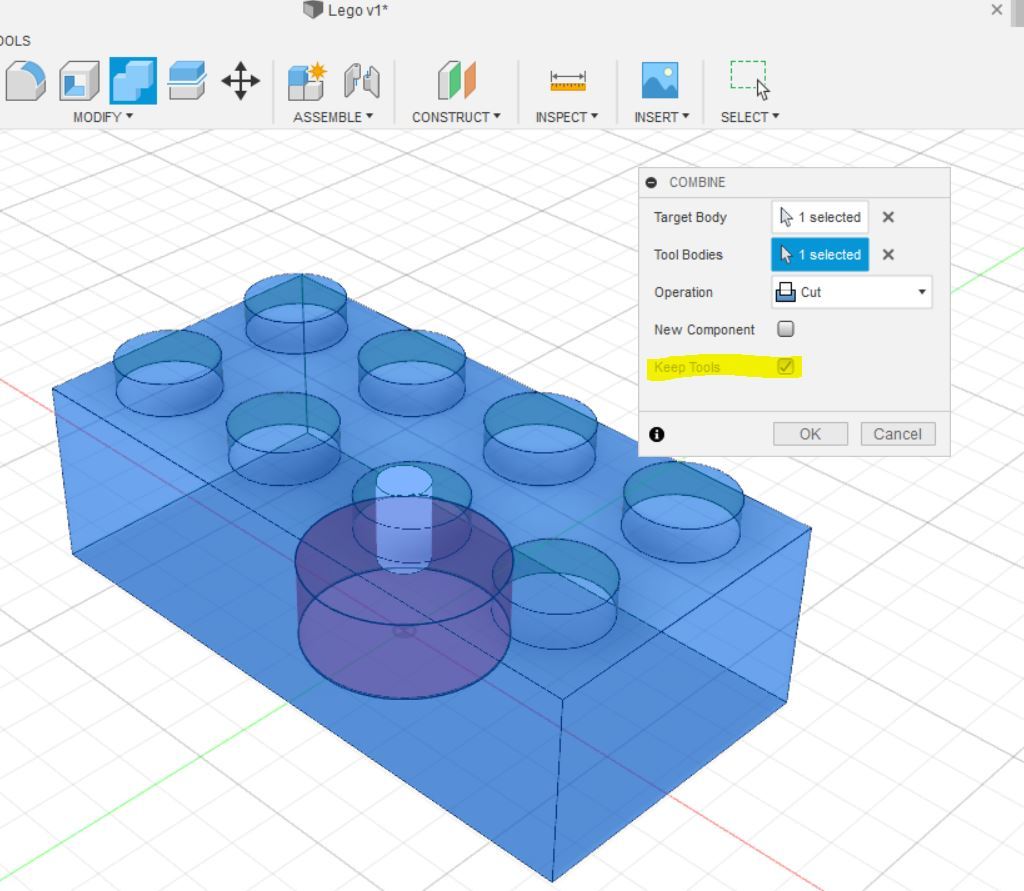Close the Lego v1 document tab
1024x891 pixels.
click(x=997, y=10)
